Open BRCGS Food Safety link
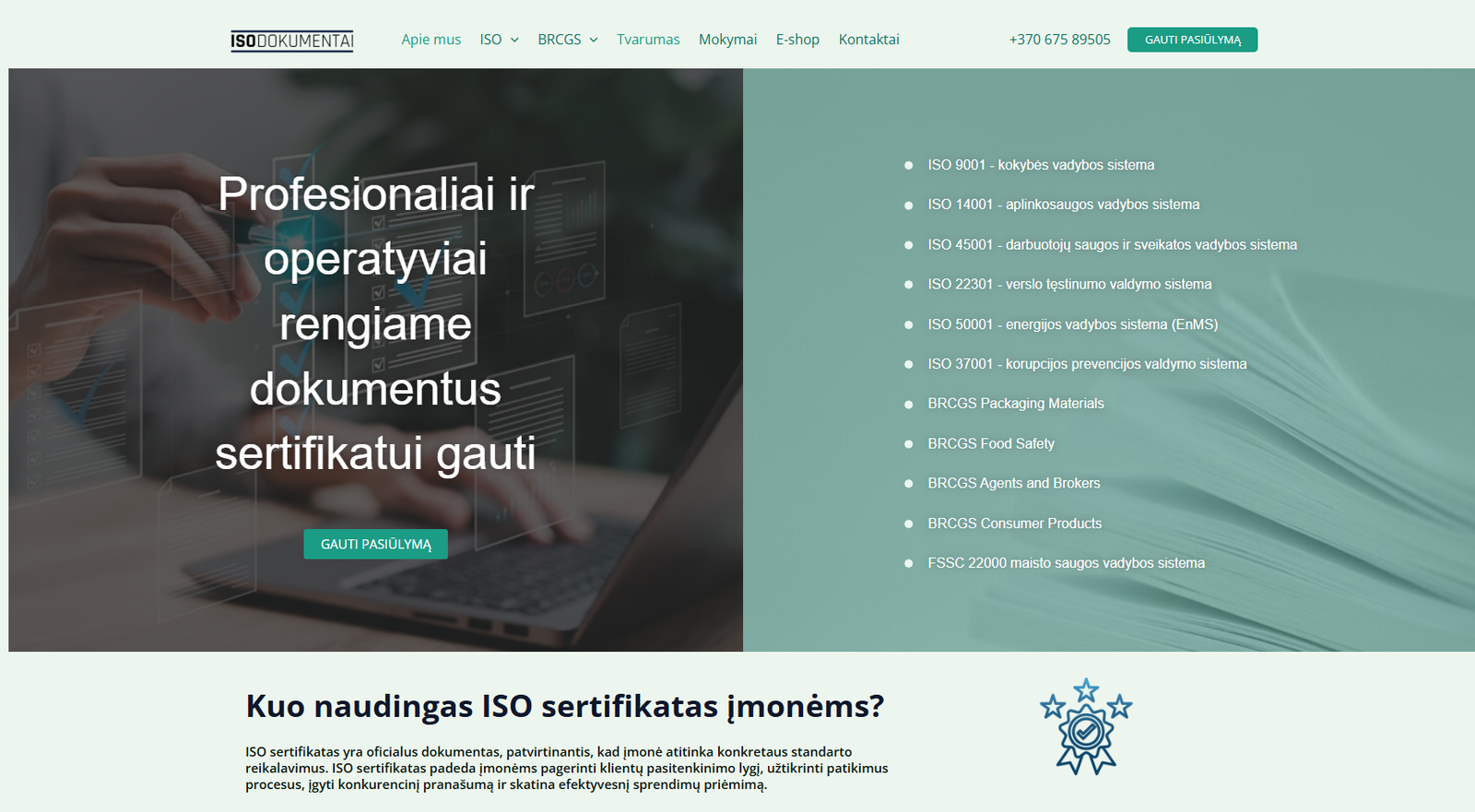 pos(991,443)
